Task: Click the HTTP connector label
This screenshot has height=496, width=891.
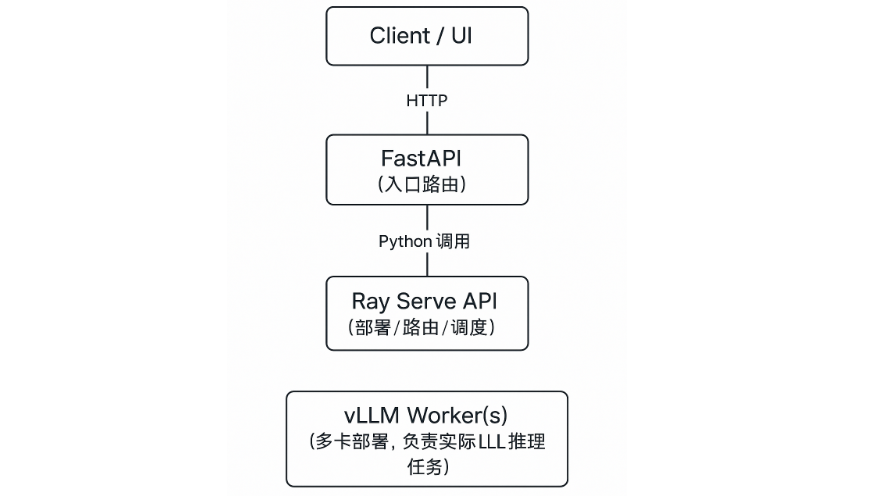Action: [x=427, y=101]
